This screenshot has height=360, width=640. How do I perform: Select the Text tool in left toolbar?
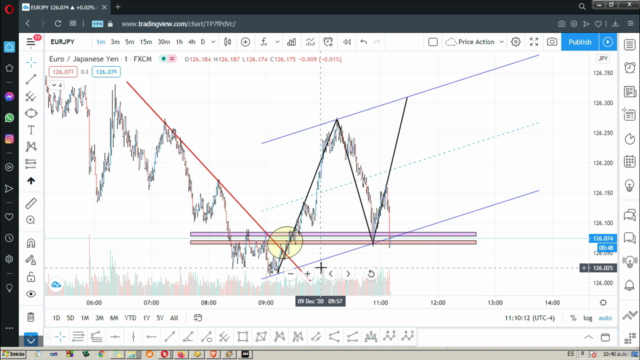(31, 130)
